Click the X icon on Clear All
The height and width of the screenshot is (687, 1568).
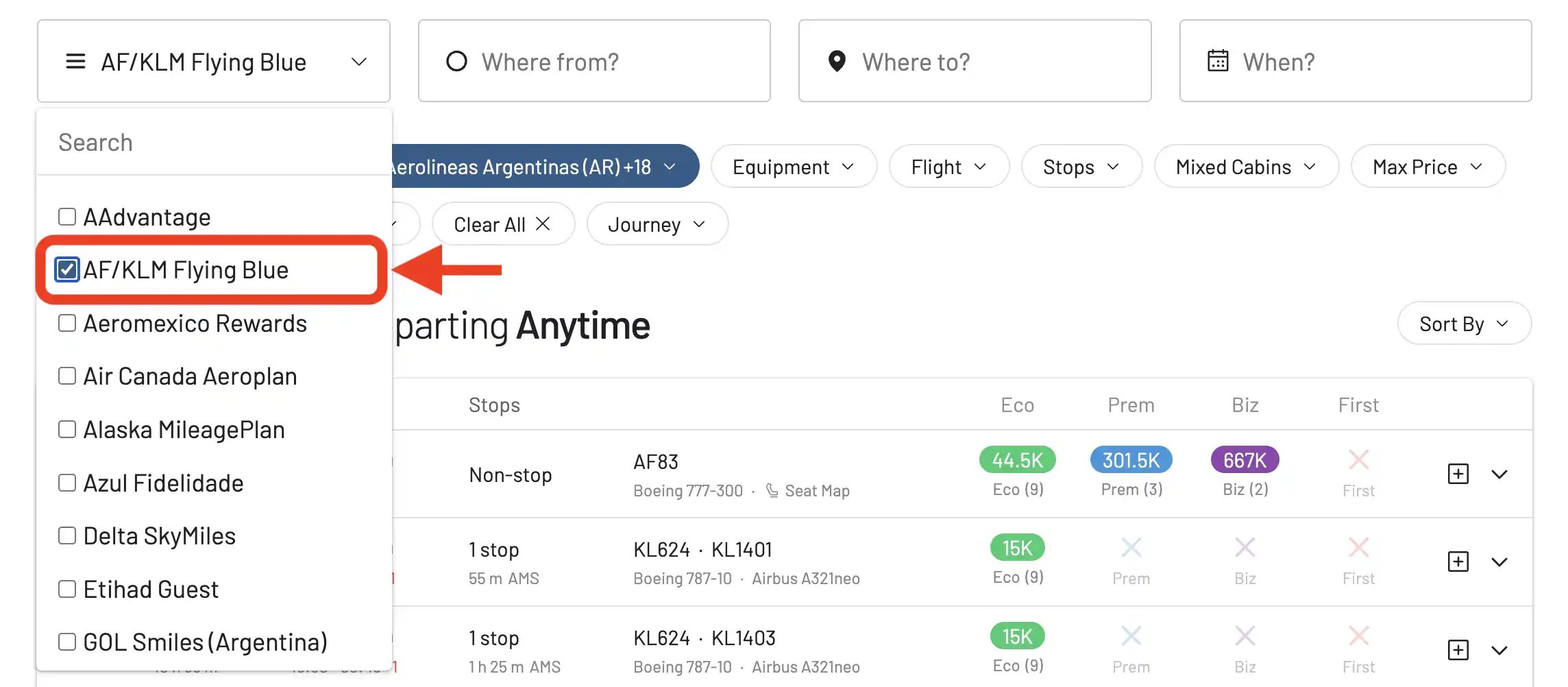click(543, 224)
